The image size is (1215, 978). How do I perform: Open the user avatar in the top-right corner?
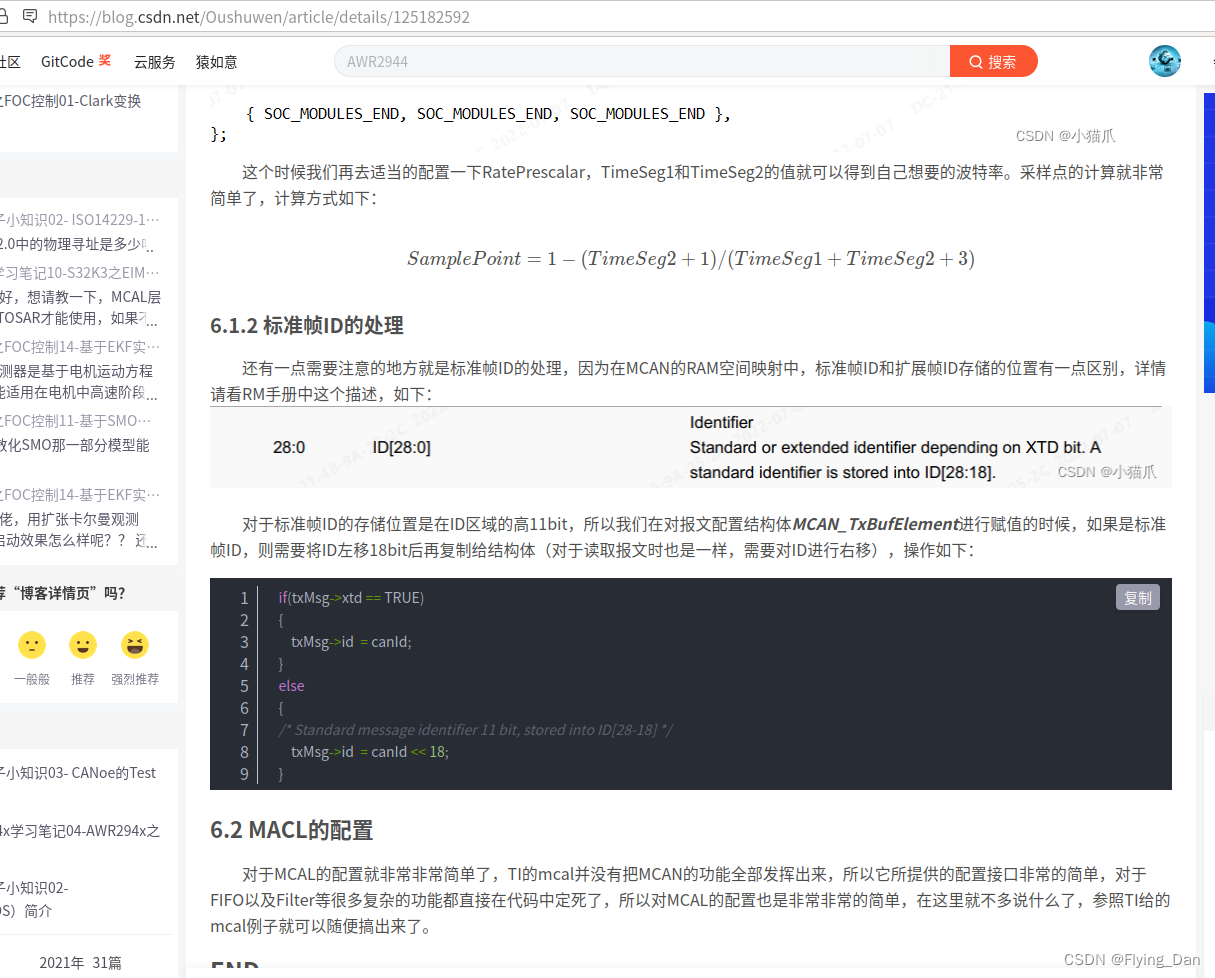point(1164,61)
